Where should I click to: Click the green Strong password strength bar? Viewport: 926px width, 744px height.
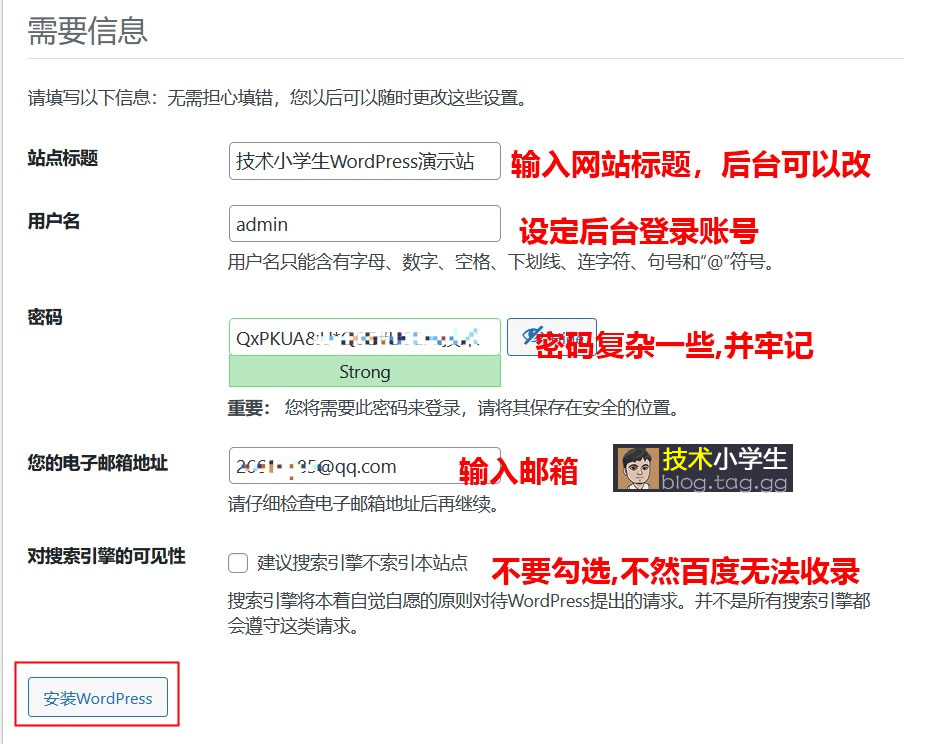click(x=364, y=372)
